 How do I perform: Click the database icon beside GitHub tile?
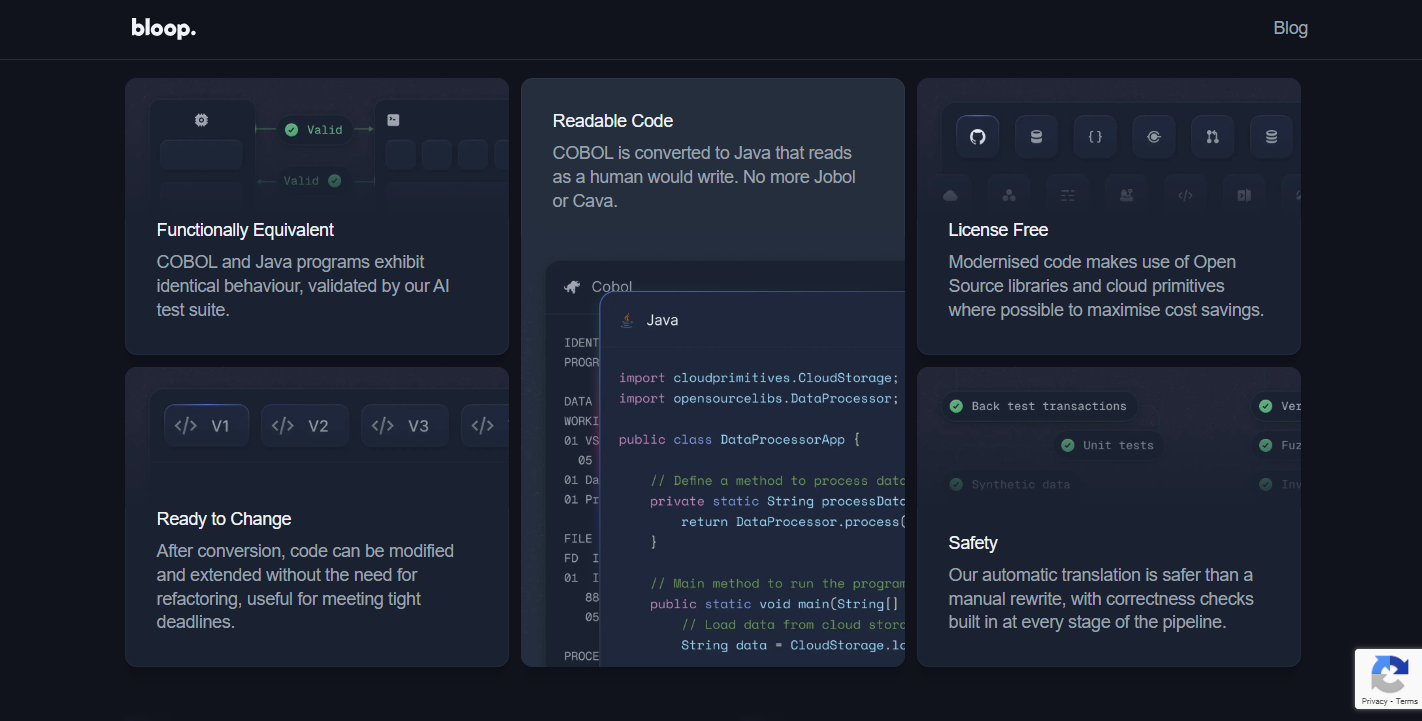[1037, 137]
